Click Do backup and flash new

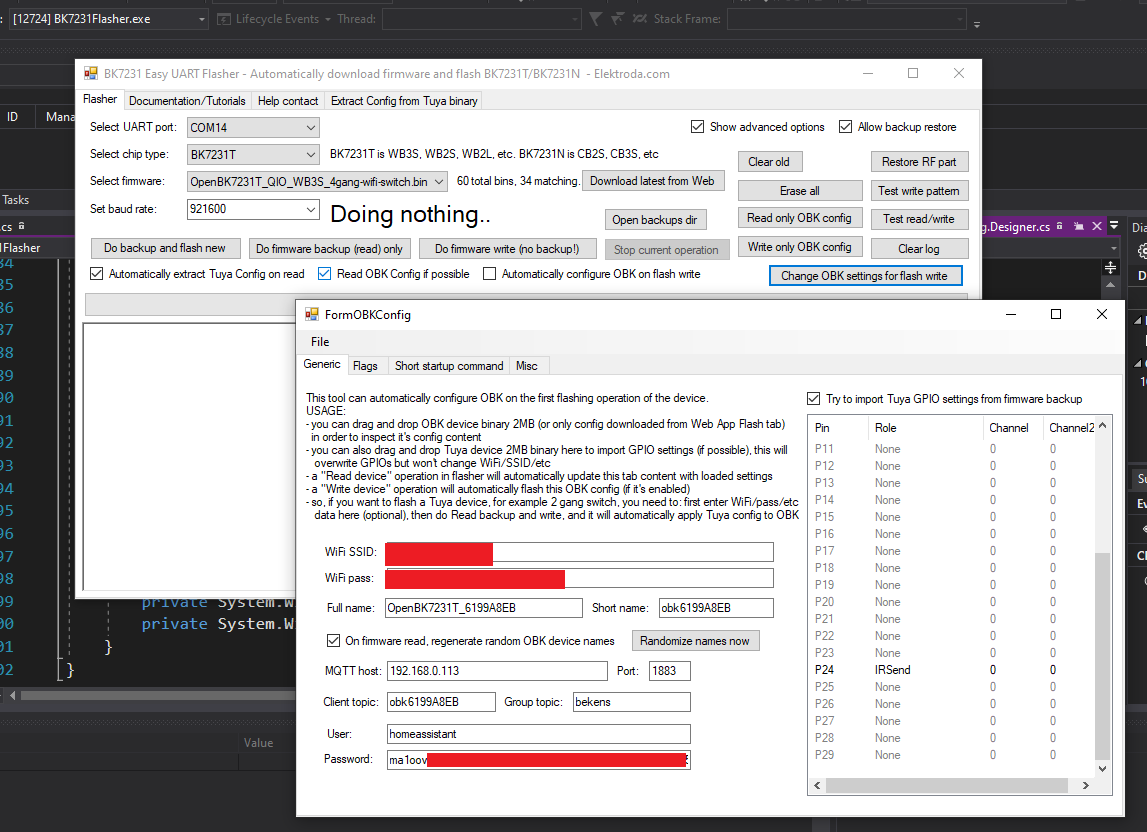pyautogui.click(x=165, y=248)
